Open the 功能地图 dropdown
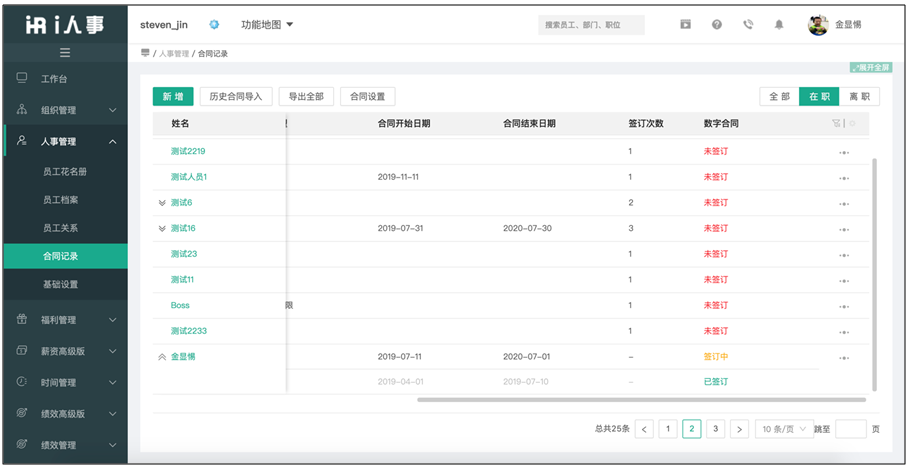 [x=267, y=25]
